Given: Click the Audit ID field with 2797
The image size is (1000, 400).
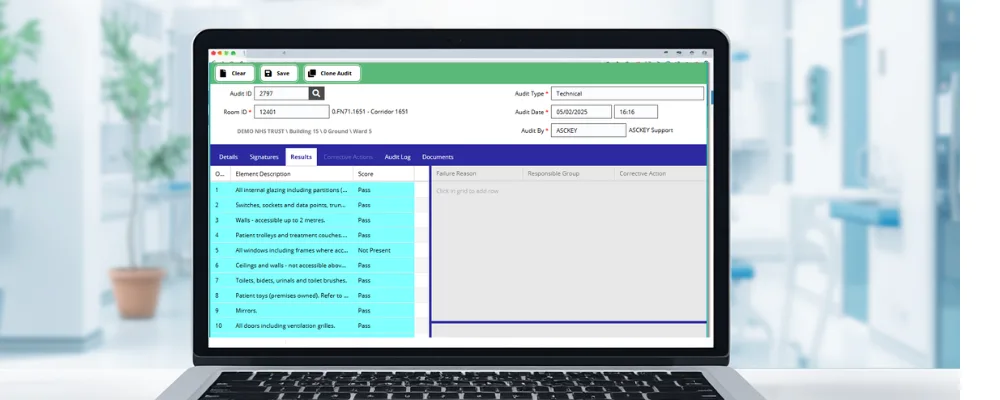Looking at the screenshot, I should point(282,93).
